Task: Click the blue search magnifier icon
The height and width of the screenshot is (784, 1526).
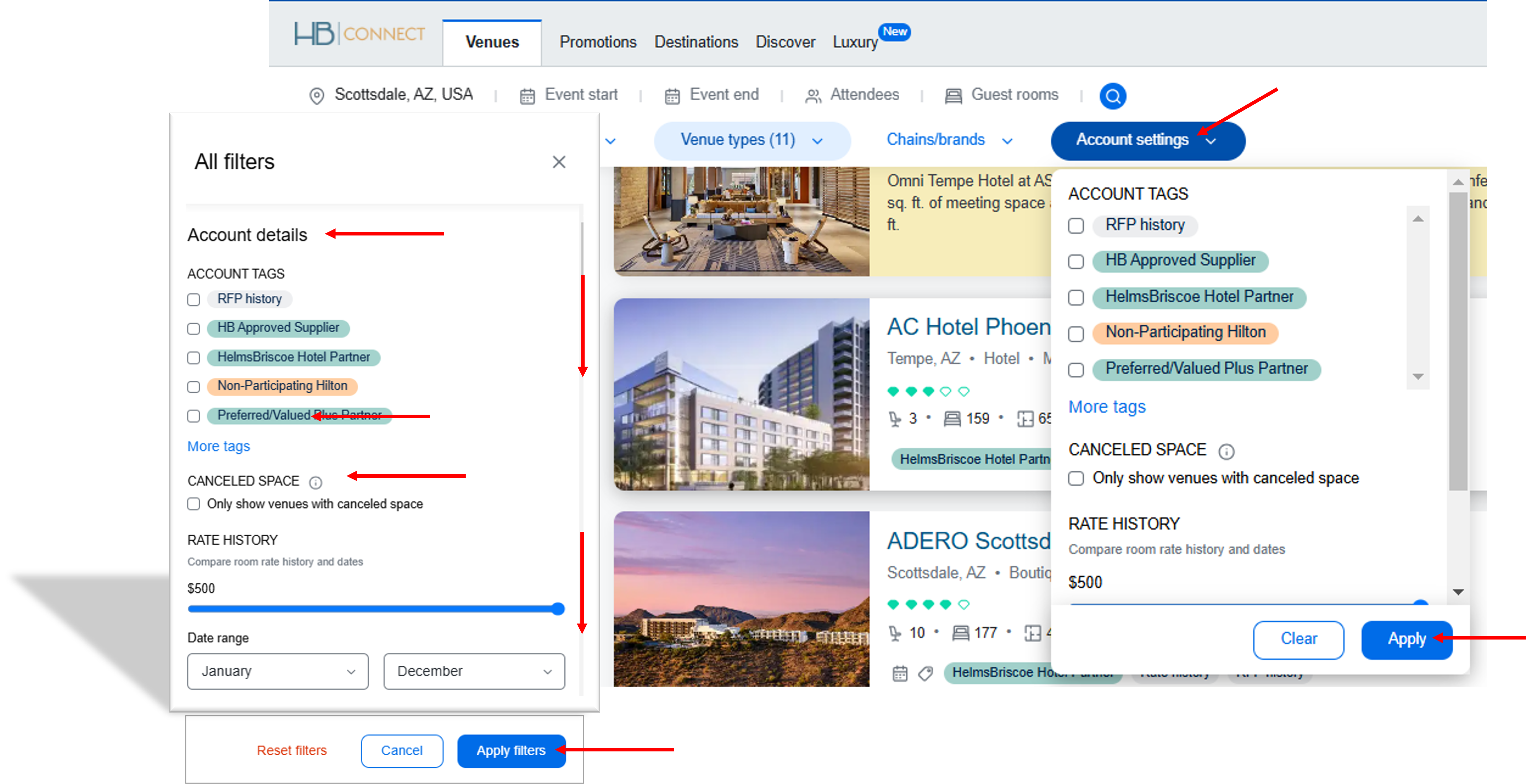Action: 1113,96
